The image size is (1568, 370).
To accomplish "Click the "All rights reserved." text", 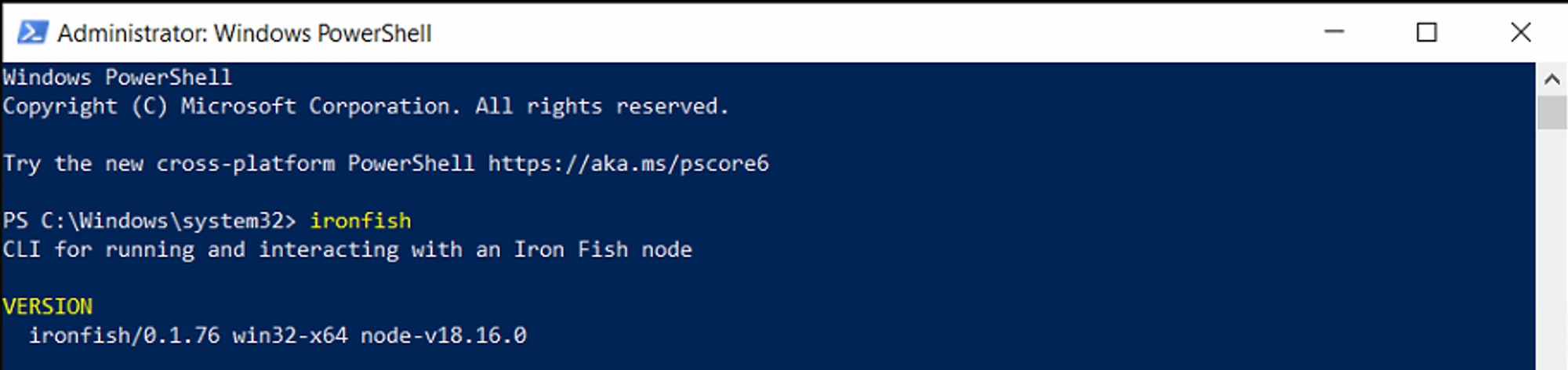I will (601, 107).
